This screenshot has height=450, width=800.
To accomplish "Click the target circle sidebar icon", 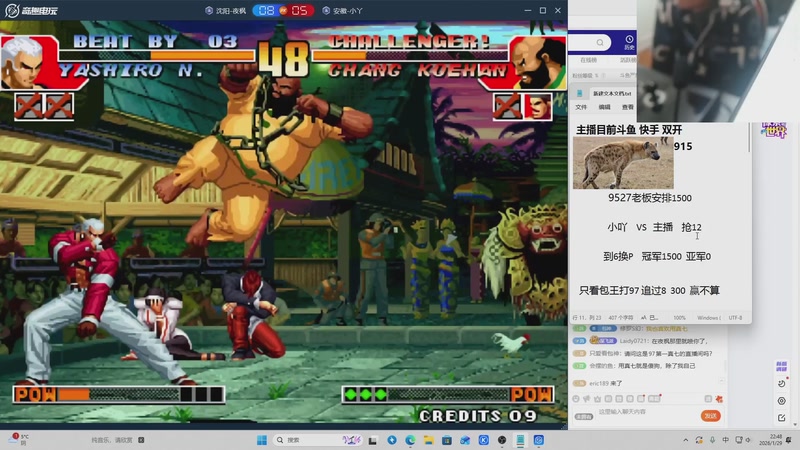I will click(782, 401).
